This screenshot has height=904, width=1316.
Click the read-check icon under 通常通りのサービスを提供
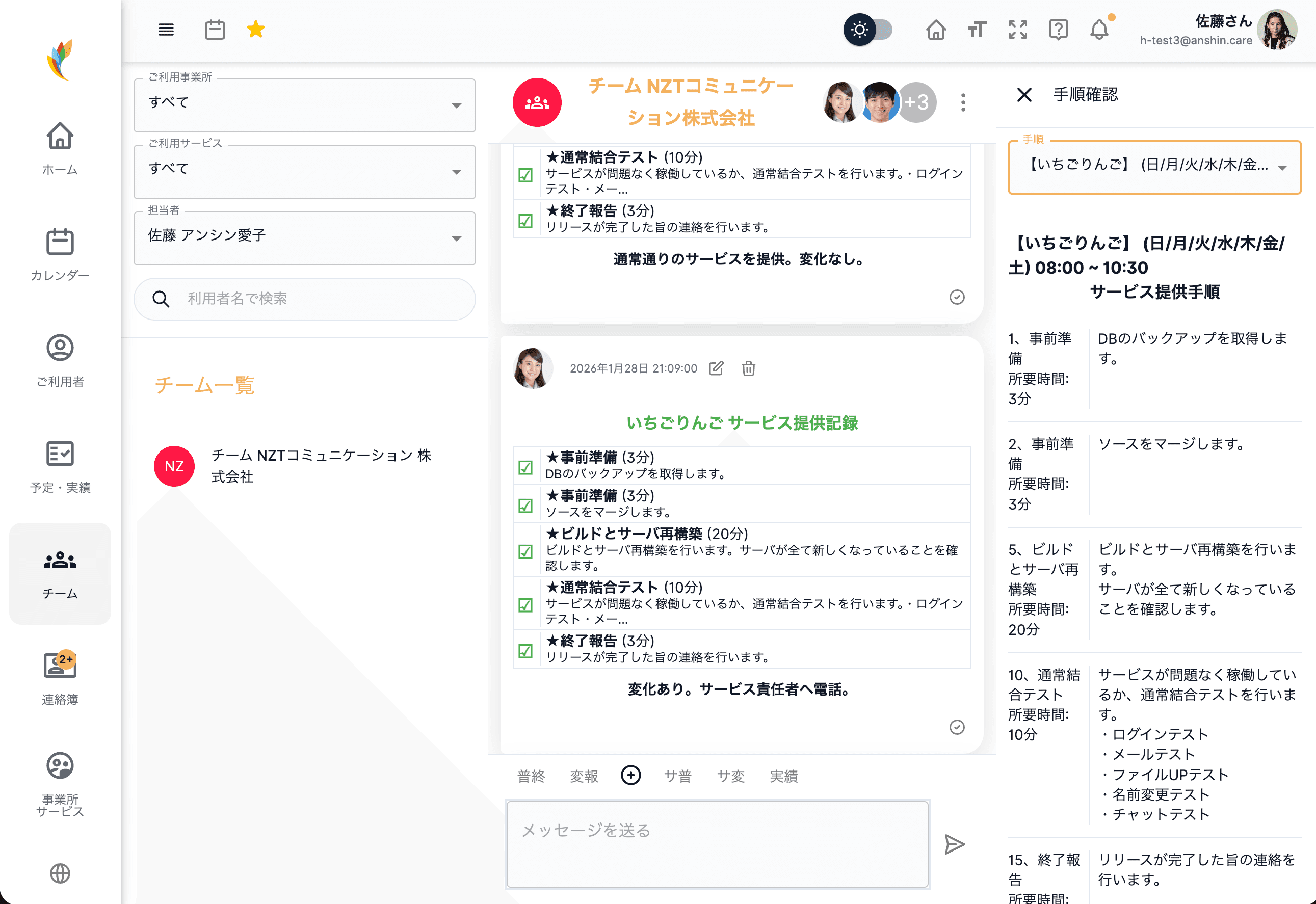957,297
